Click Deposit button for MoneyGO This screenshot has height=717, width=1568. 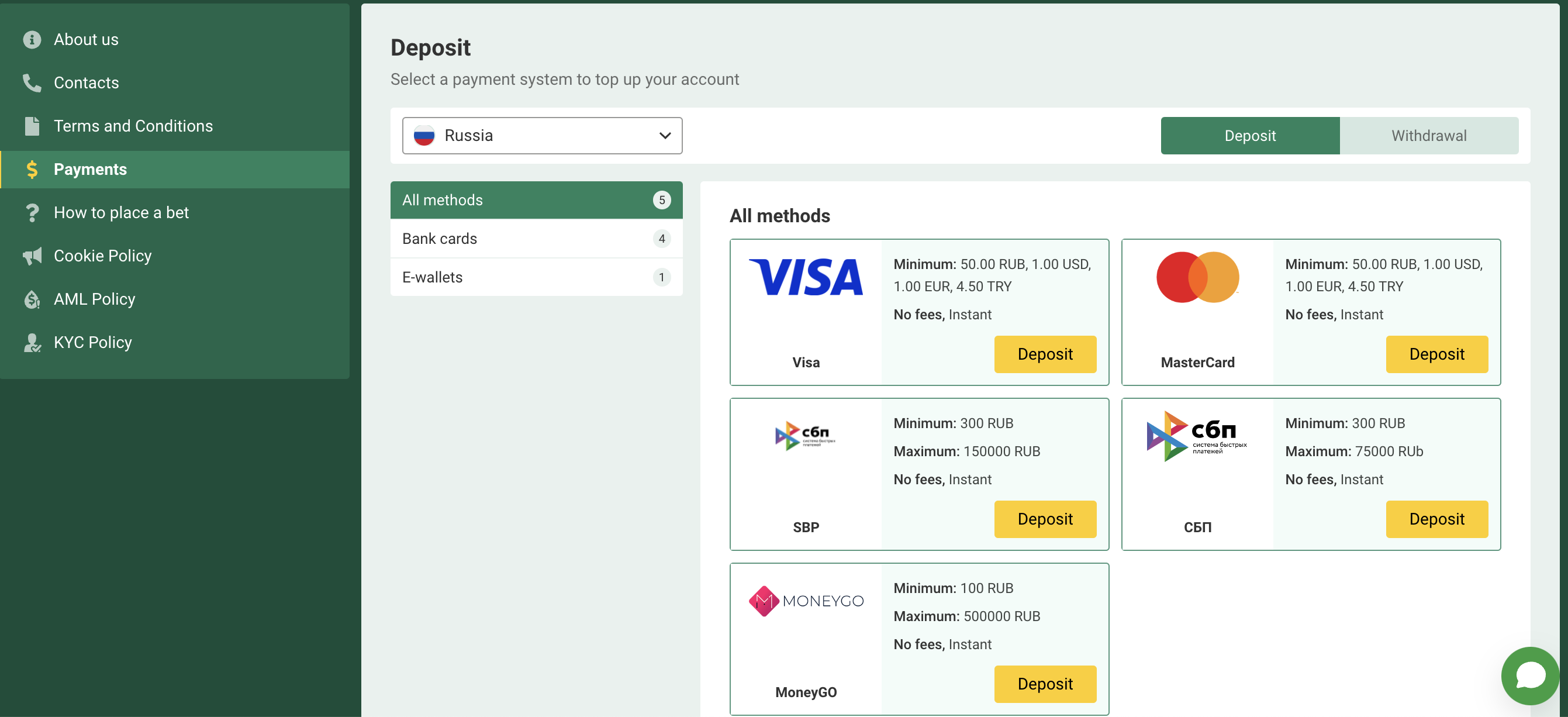(1045, 683)
